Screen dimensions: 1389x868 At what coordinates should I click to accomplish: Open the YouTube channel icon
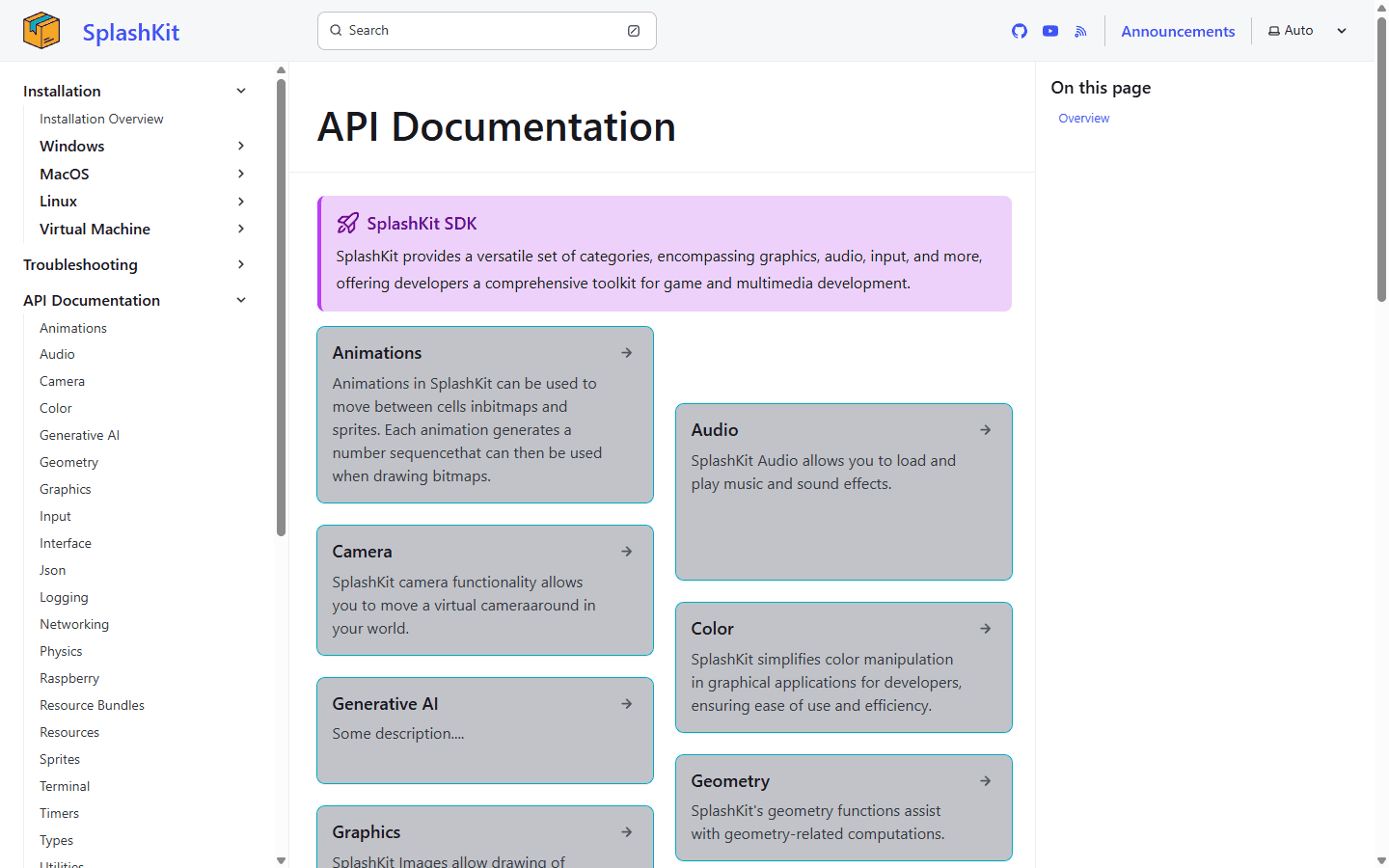[x=1049, y=31]
